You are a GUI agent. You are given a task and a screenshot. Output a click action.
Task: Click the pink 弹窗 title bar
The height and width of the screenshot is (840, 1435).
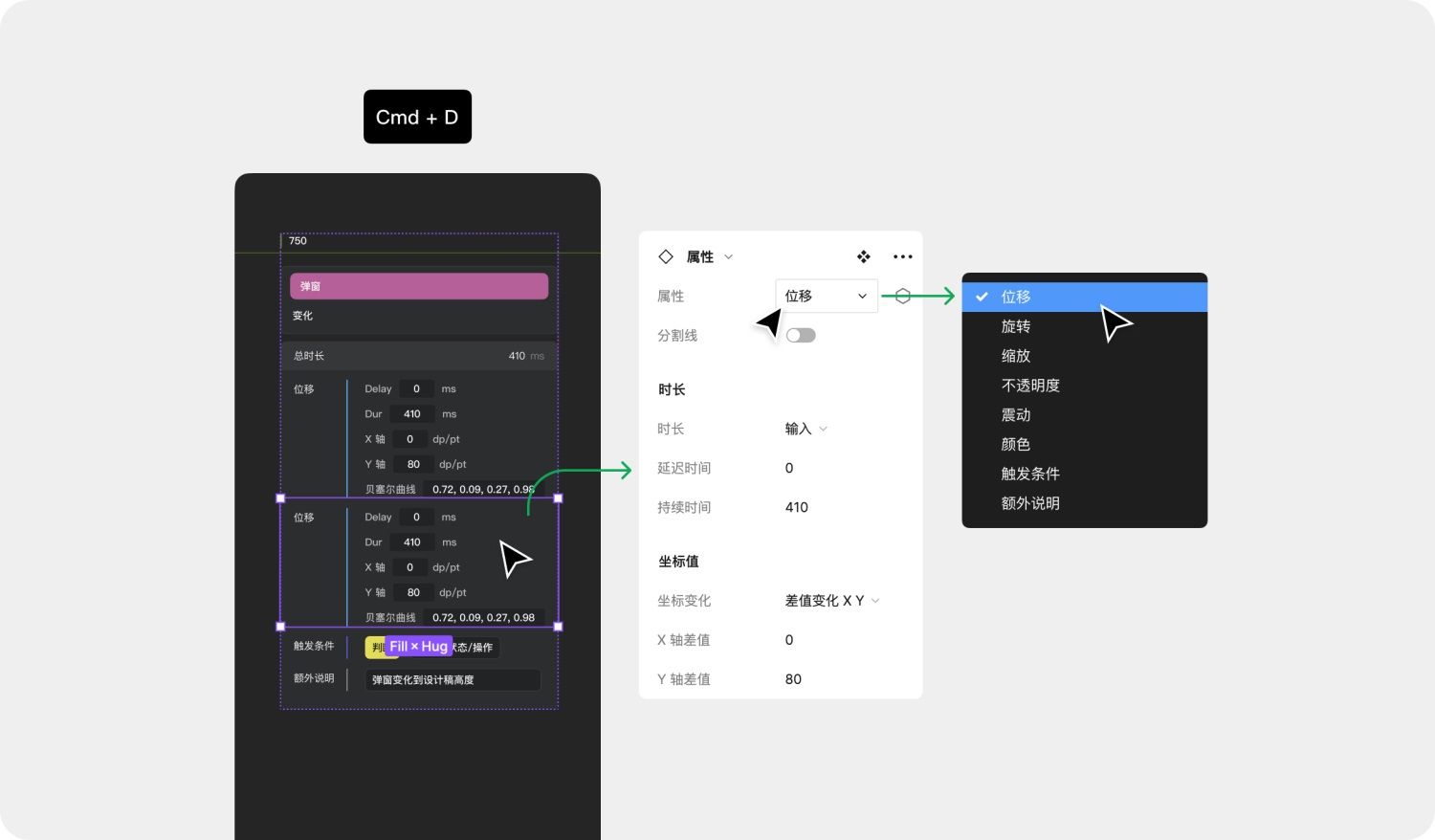tap(419, 286)
